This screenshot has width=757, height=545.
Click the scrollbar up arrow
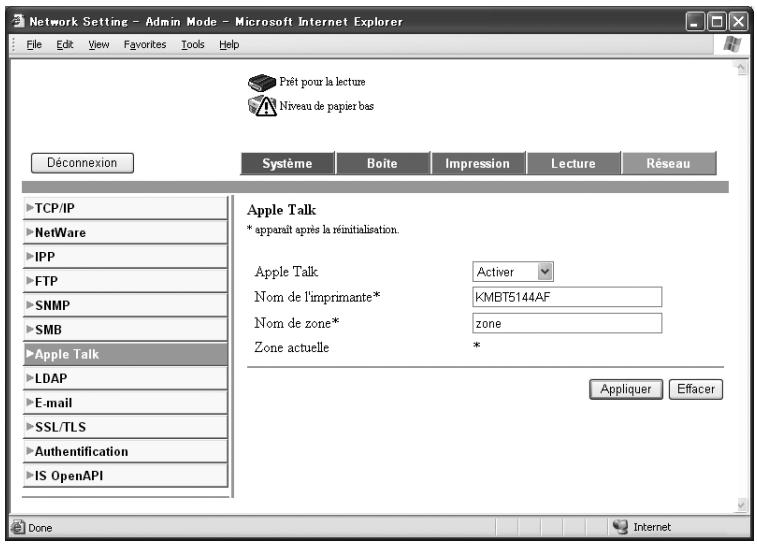click(x=741, y=69)
